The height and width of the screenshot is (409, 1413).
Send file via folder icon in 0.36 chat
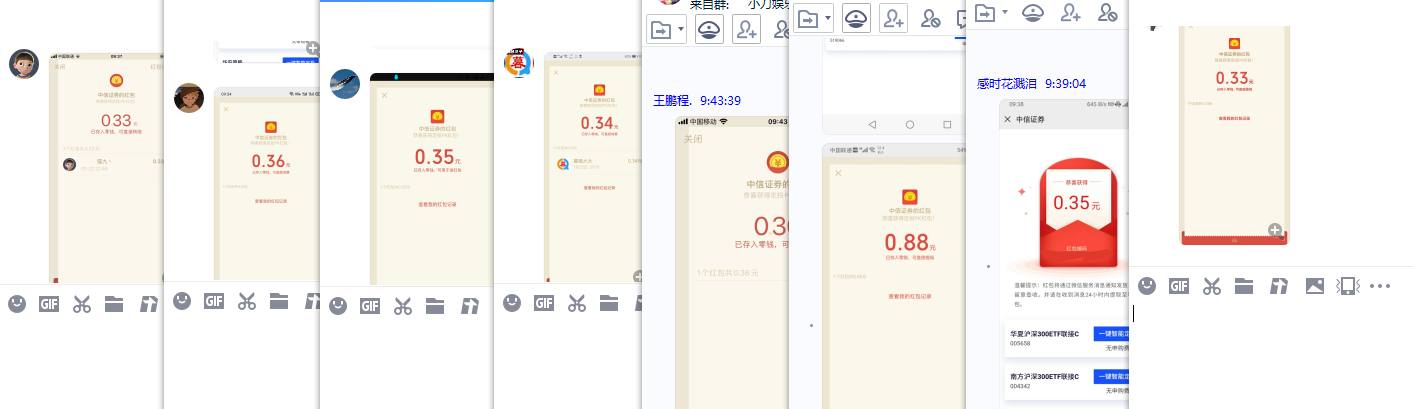[x=278, y=300]
